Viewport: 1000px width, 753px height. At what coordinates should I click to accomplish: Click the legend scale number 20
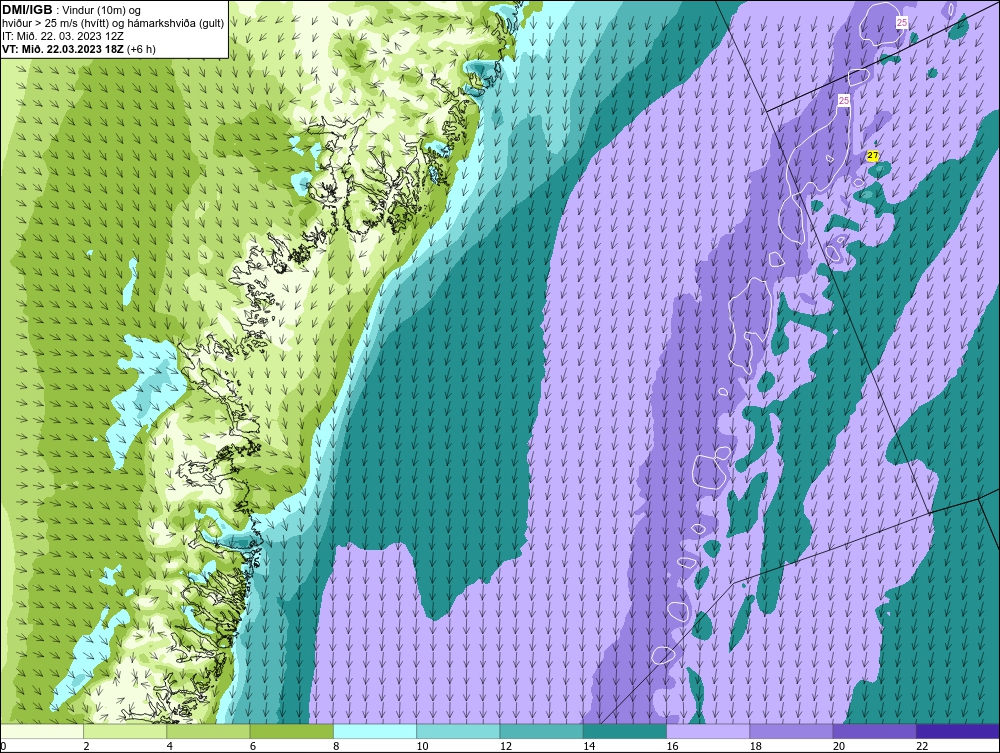pos(839,746)
